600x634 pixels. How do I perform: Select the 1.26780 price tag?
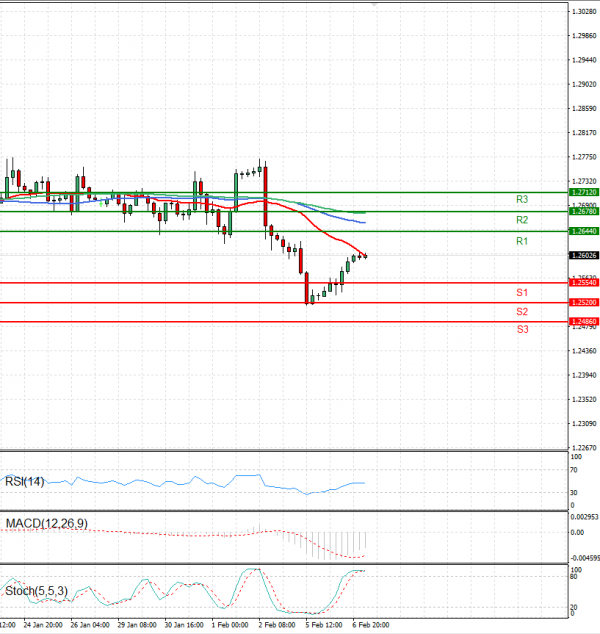[584, 211]
